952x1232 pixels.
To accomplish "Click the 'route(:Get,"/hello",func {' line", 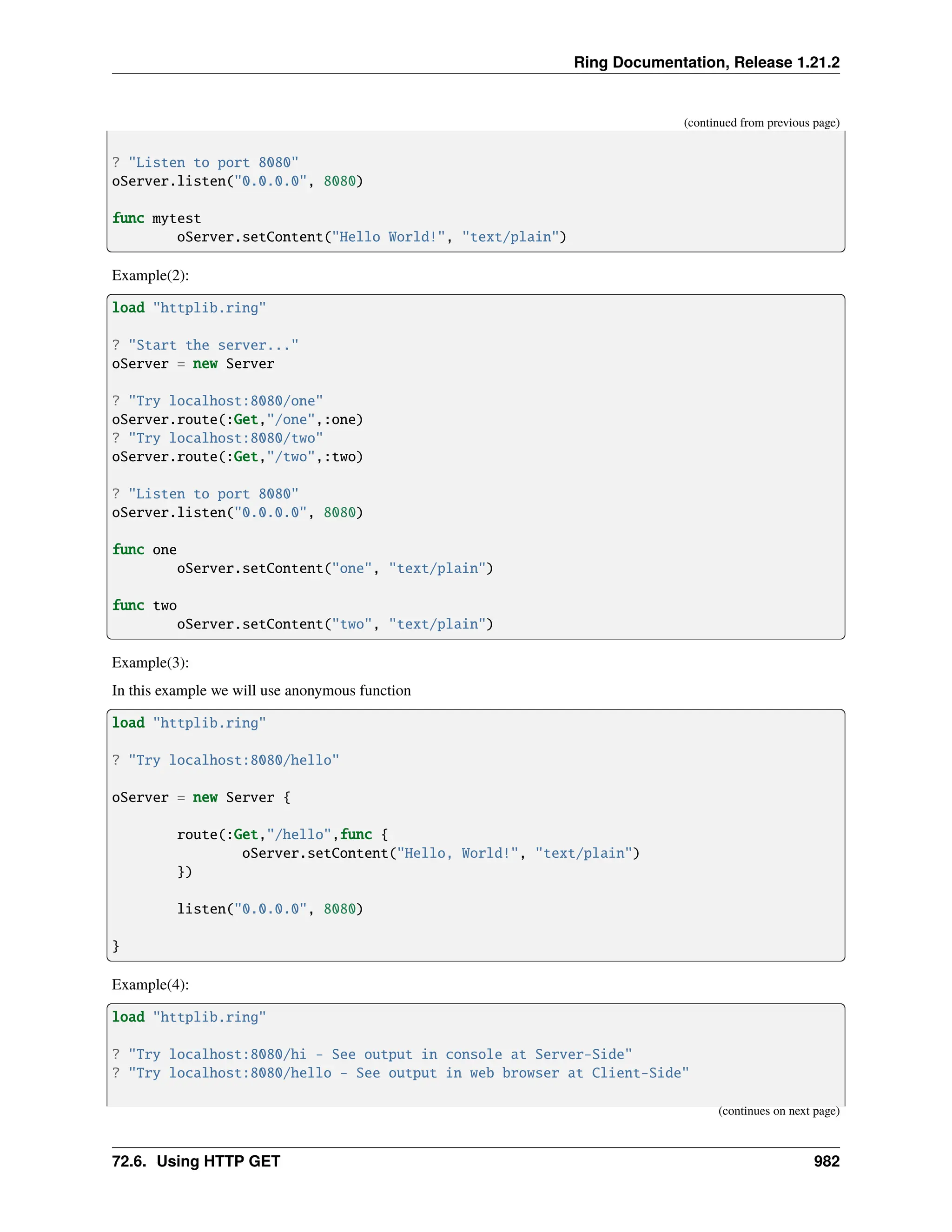I will coord(282,835).
